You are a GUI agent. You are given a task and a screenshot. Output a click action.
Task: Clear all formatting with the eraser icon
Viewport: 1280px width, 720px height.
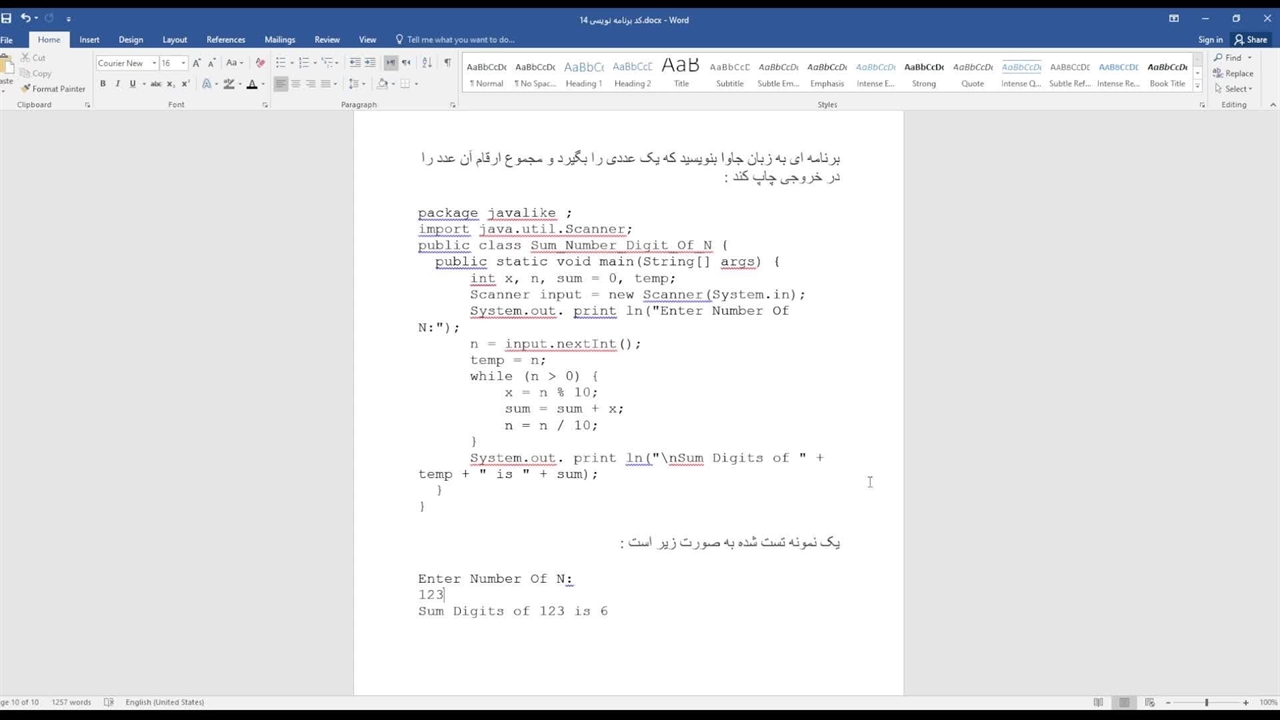[x=261, y=63]
